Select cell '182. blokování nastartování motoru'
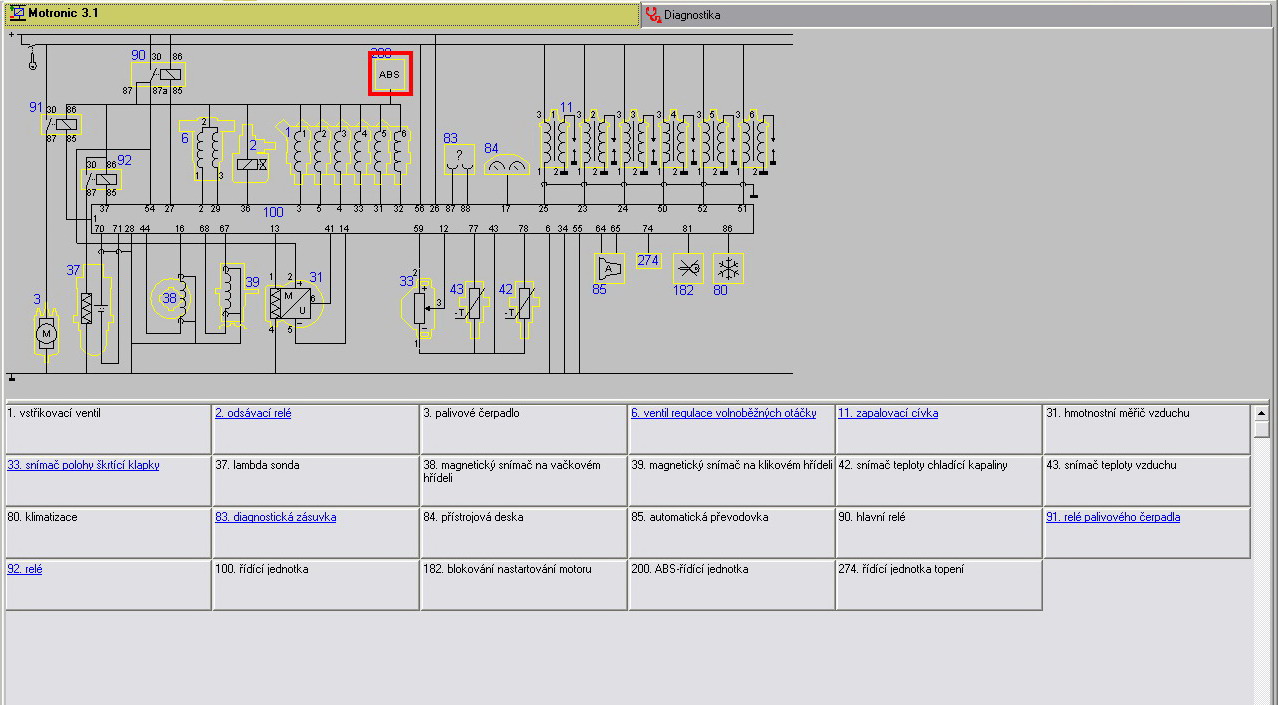1278x705 pixels. pos(524,584)
